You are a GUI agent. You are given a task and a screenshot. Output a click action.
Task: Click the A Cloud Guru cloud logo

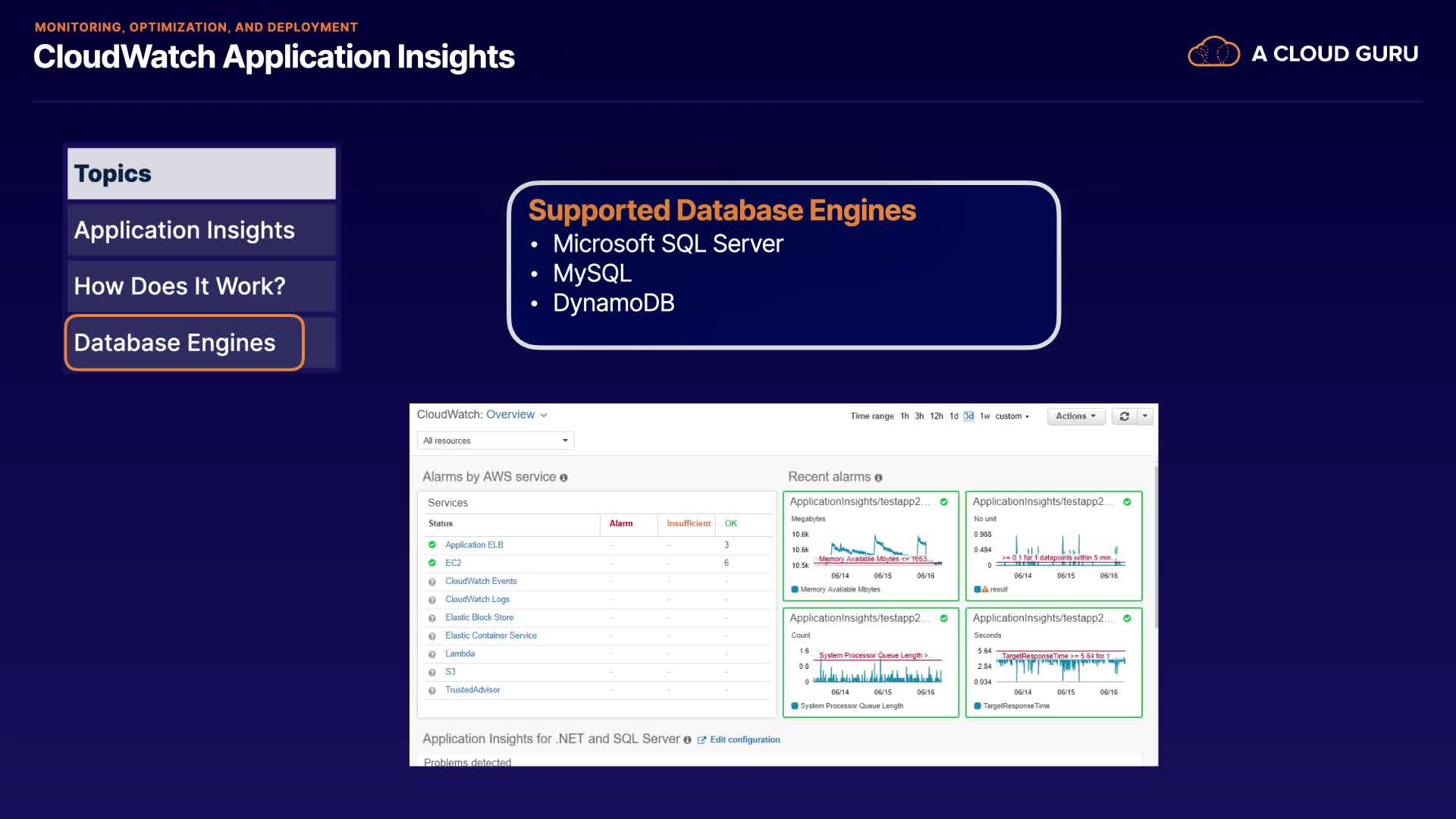click(x=1213, y=52)
